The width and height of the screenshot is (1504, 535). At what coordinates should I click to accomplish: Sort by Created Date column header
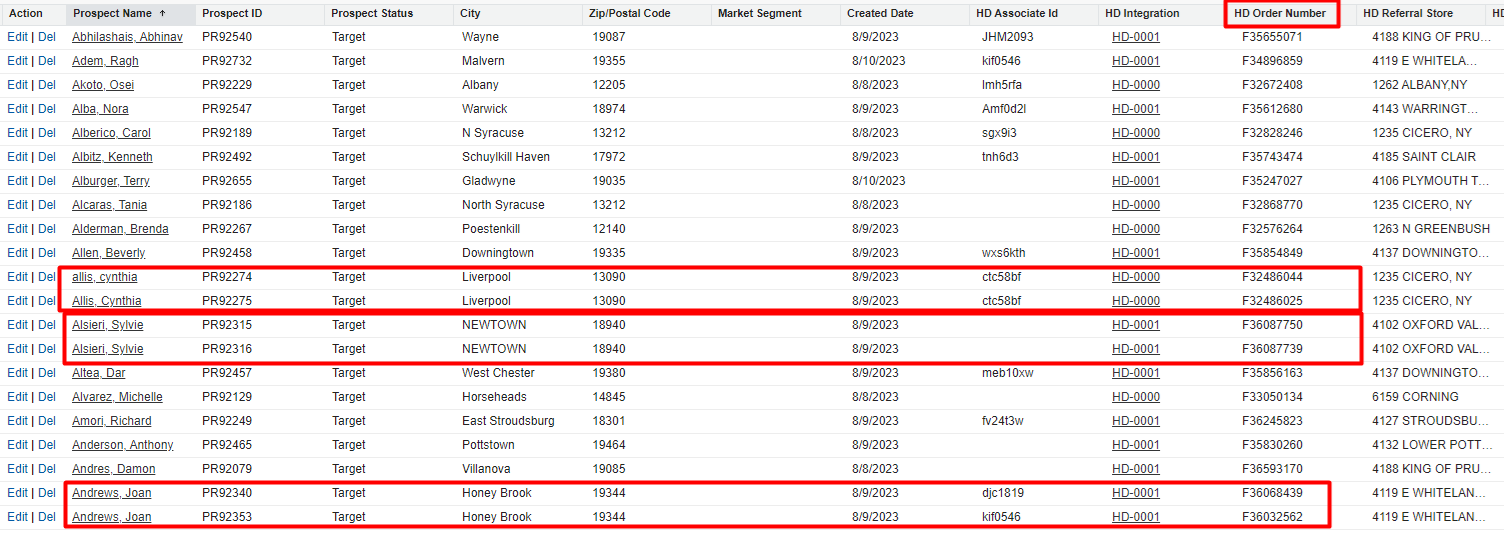tap(880, 13)
